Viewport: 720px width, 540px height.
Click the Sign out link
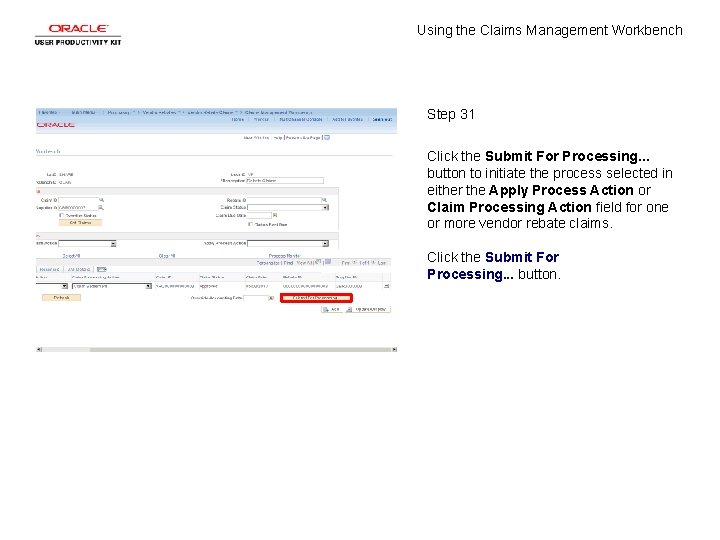point(382,119)
